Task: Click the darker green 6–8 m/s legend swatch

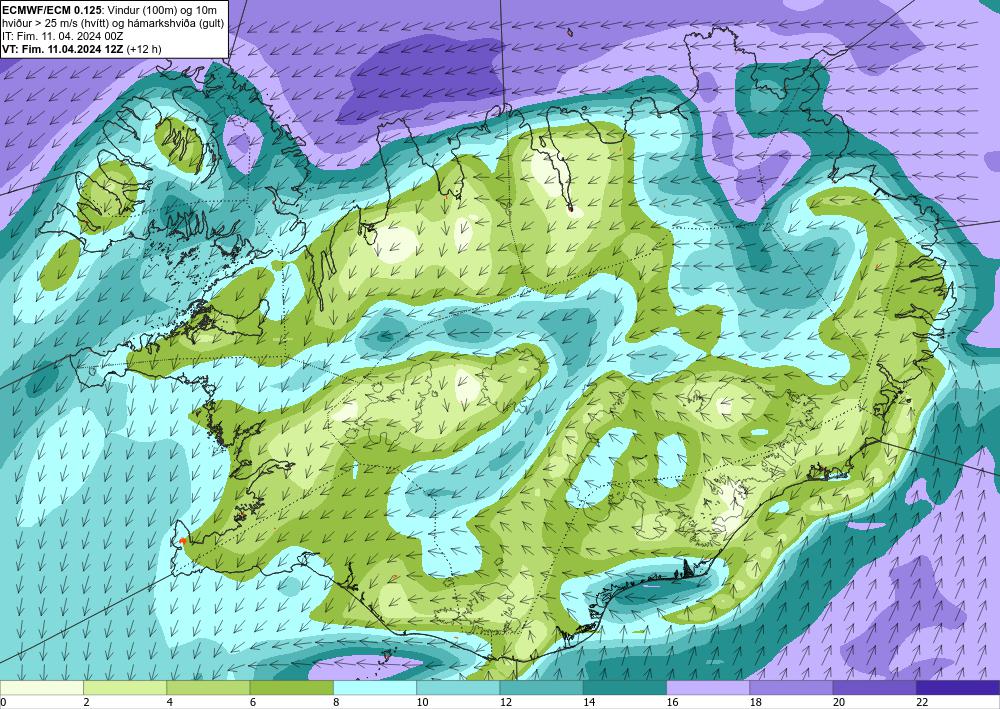Action: click(291, 688)
